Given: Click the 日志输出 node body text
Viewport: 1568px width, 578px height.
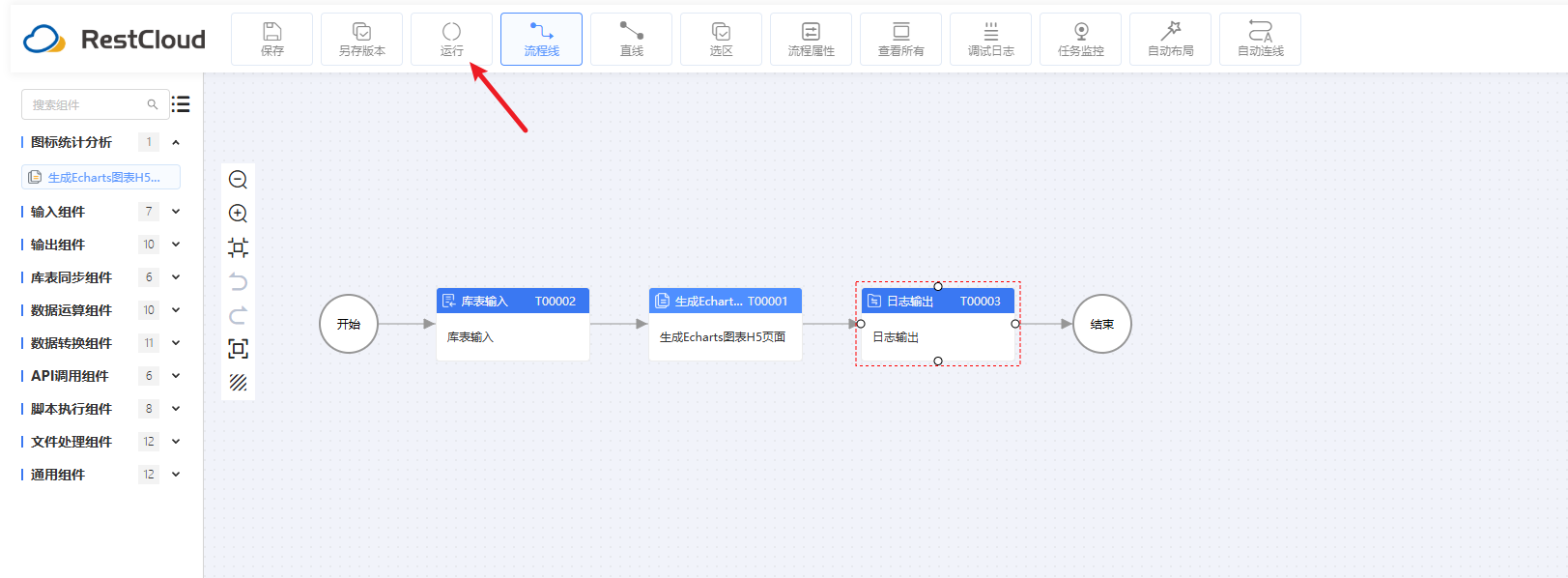Looking at the screenshot, I should (896, 337).
